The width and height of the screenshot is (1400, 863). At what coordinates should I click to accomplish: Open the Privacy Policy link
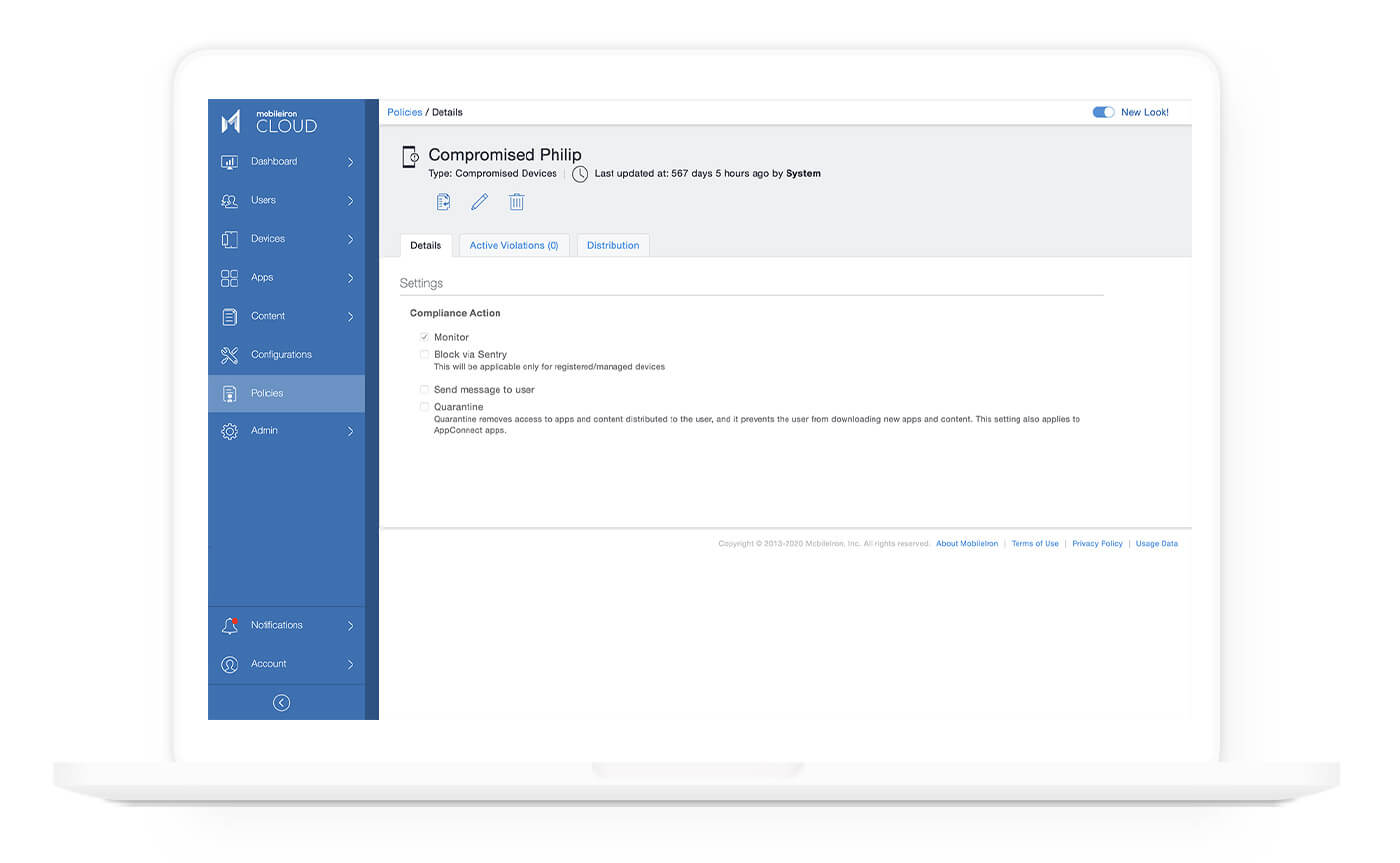[x=1097, y=543]
